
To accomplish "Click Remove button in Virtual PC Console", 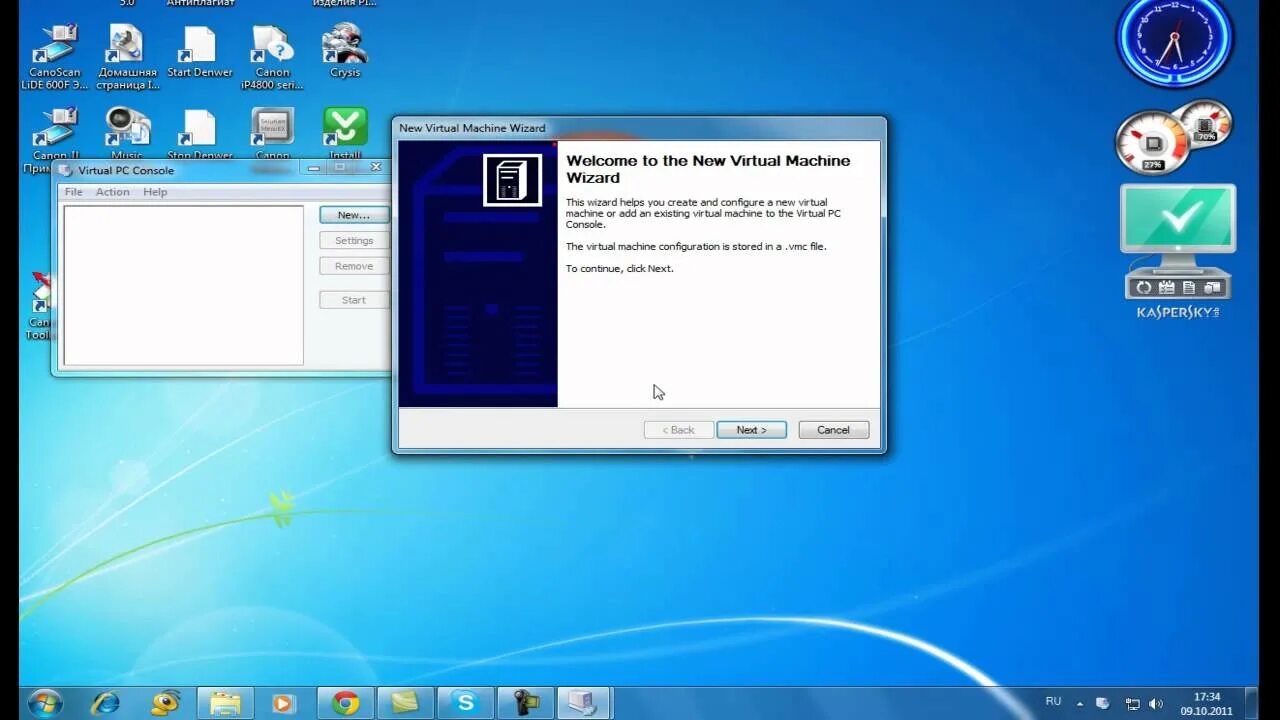I will pyautogui.click(x=354, y=266).
